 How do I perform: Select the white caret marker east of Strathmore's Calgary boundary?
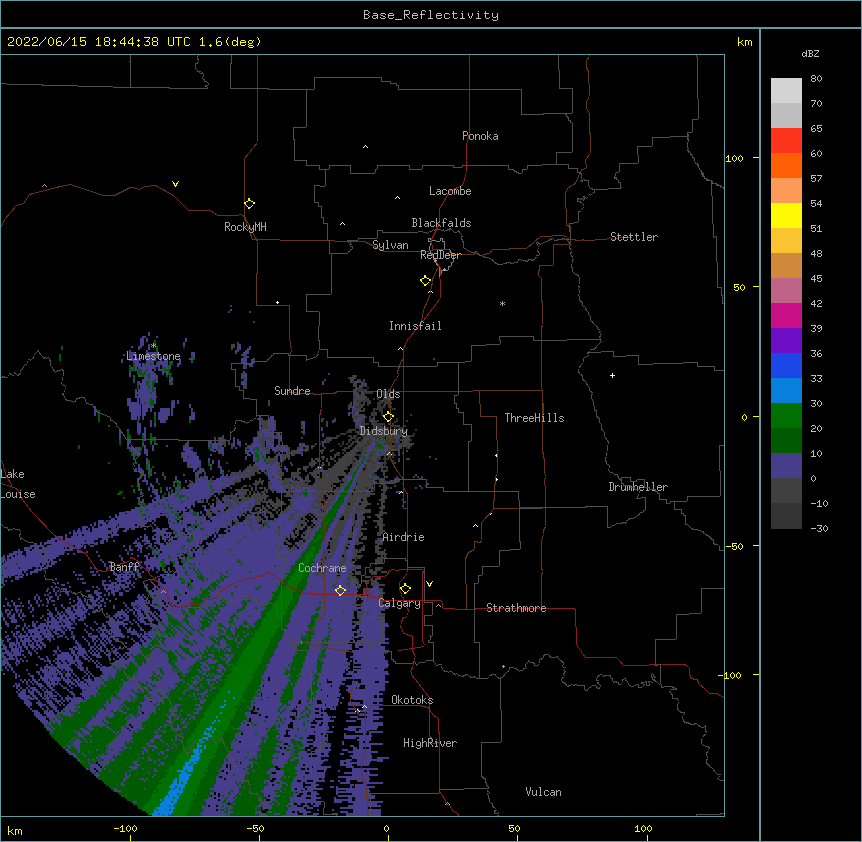438,605
